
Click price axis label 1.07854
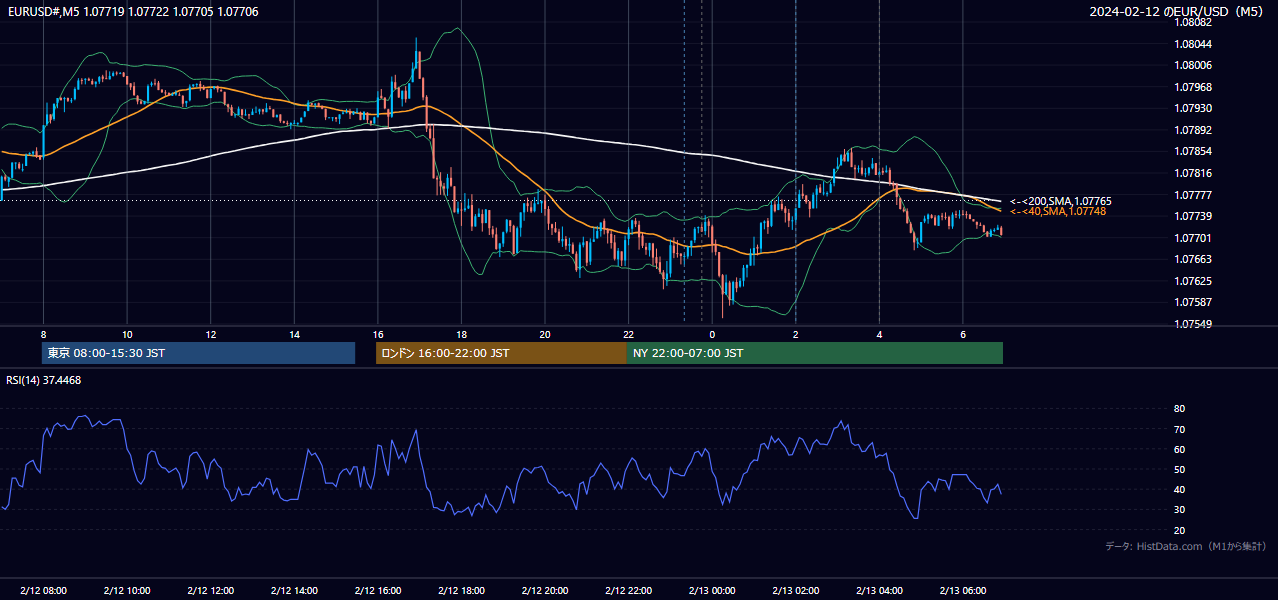[1193, 151]
